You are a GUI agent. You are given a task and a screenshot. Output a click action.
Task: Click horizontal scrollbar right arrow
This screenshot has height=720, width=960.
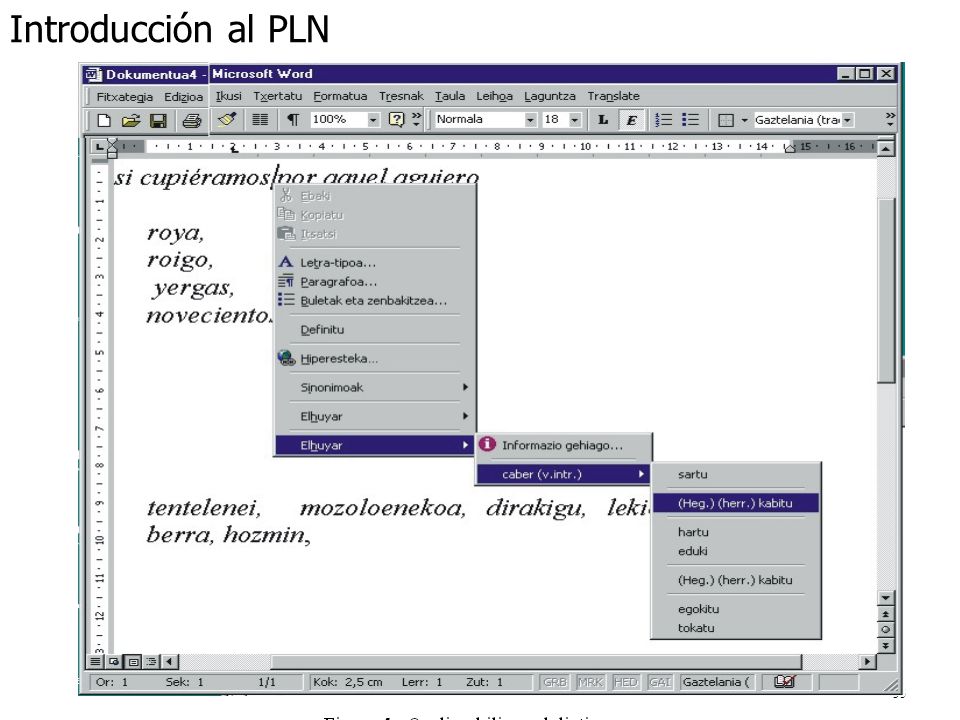click(x=867, y=661)
